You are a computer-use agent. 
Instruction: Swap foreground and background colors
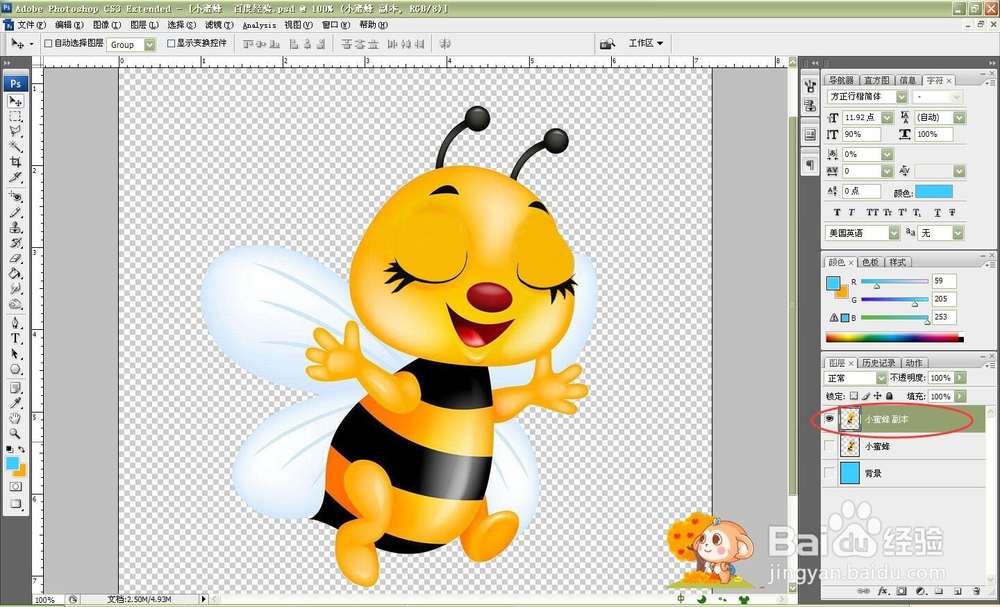(22, 450)
